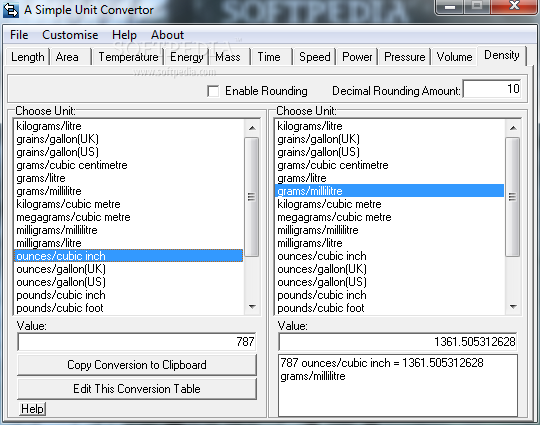Enable the Rounding checkbox
The height and width of the screenshot is (425, 540).
click(213, 91)
